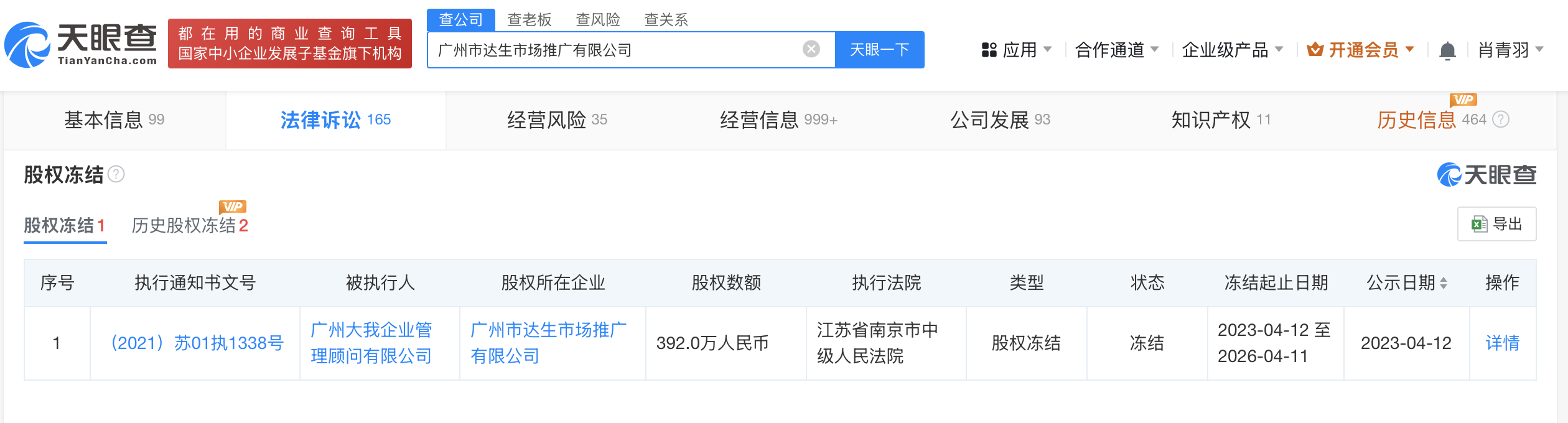Click the 导出 export button
The width and height of the screenshot is (1568, 423).
click(1496, 224)
